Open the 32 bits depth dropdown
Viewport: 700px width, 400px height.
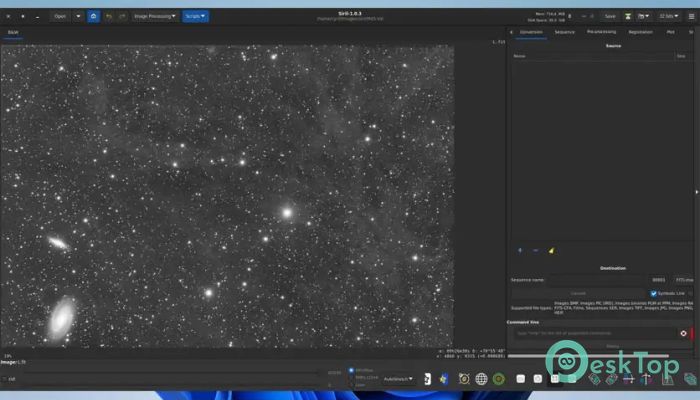point(668,17)
